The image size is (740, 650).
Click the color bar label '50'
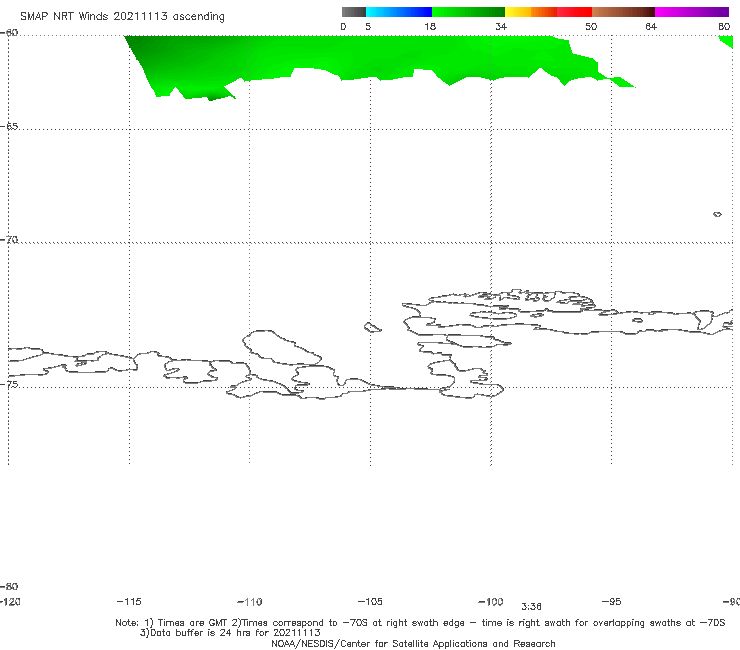point(591,26)
